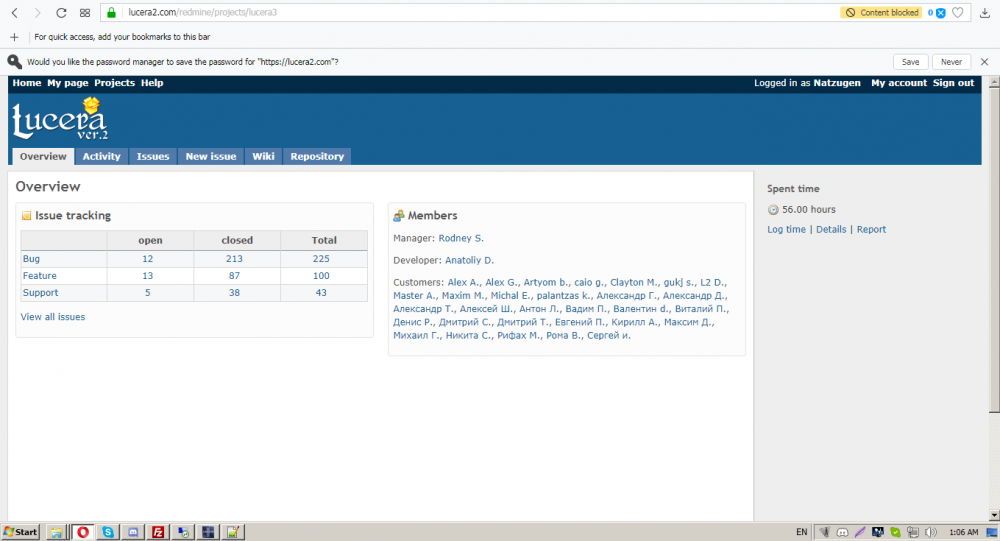Save the password in password manager
This screenshot has width=1000, height=541.
coord(911,62)
